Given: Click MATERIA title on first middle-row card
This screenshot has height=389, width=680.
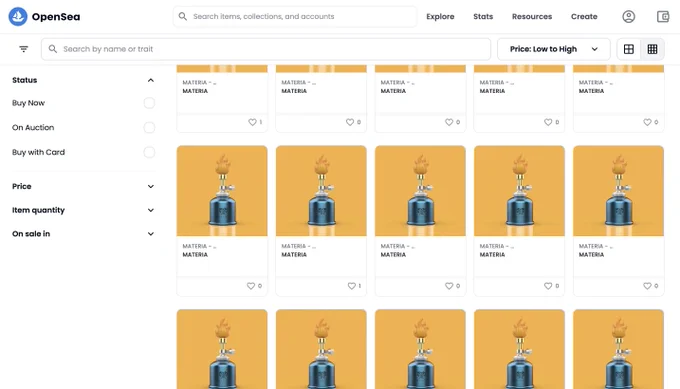Looking at the screenshot, I should (x=195, y=255).
